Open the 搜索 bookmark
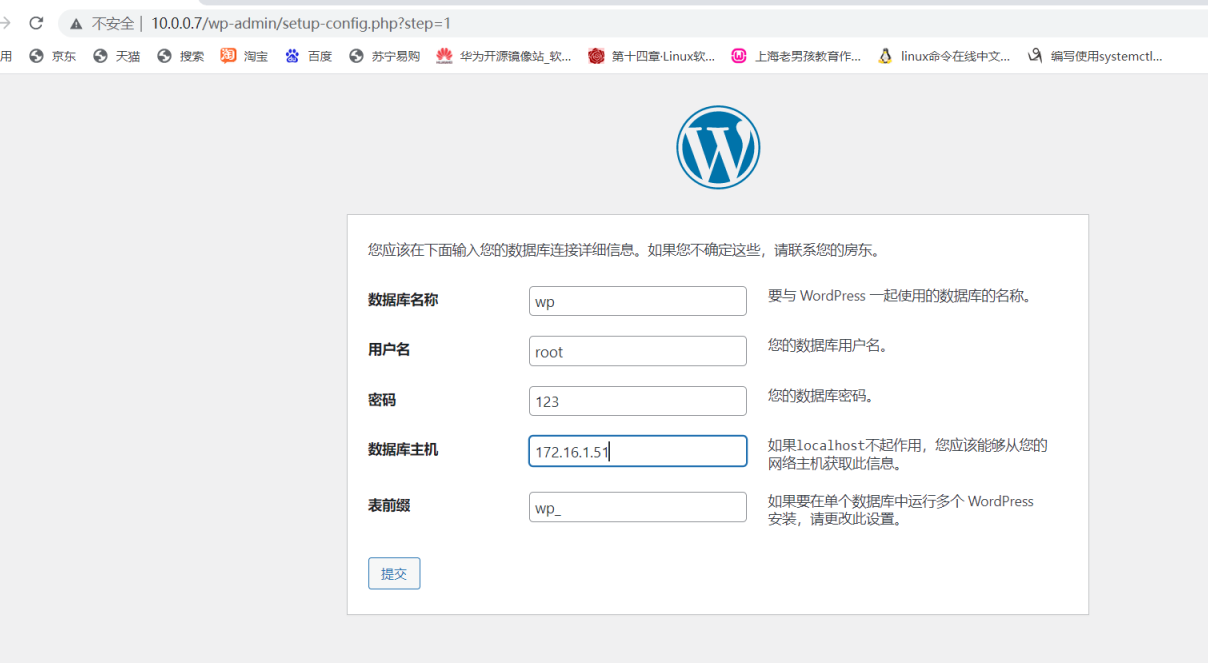 (181, 56)
